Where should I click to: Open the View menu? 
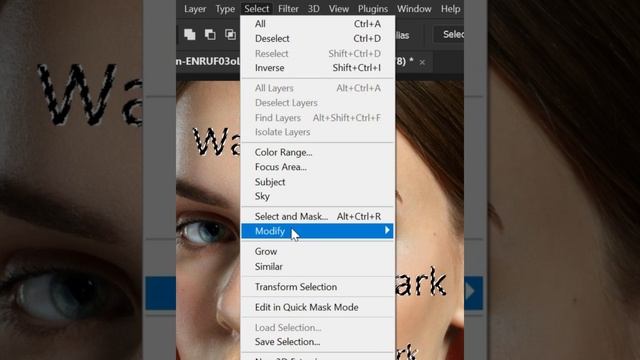339,9
